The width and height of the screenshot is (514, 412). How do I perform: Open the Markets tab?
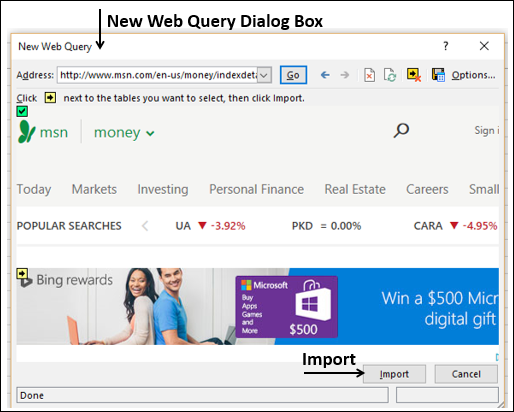click(94, 189)
